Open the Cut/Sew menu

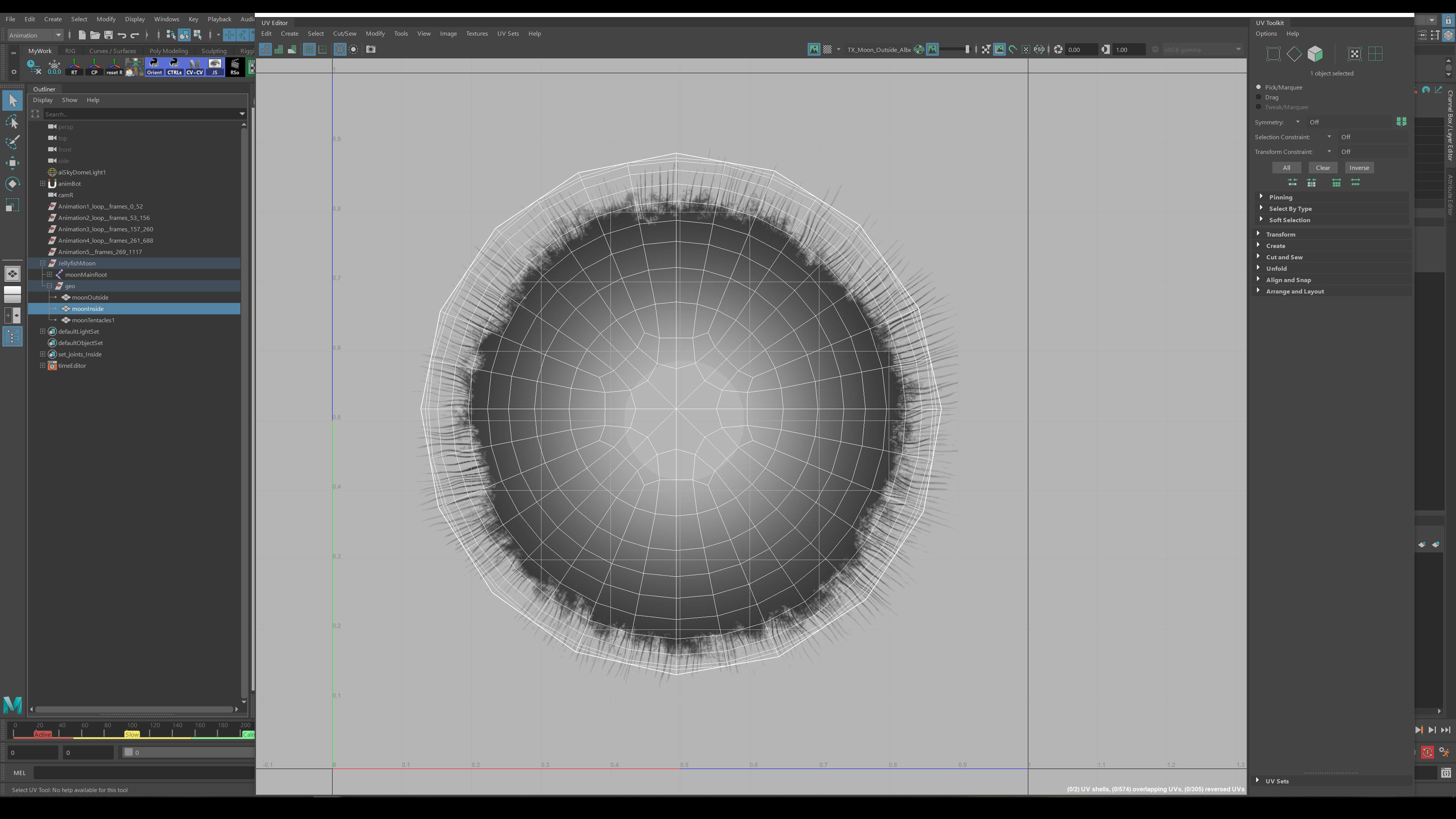coord(344,33)
